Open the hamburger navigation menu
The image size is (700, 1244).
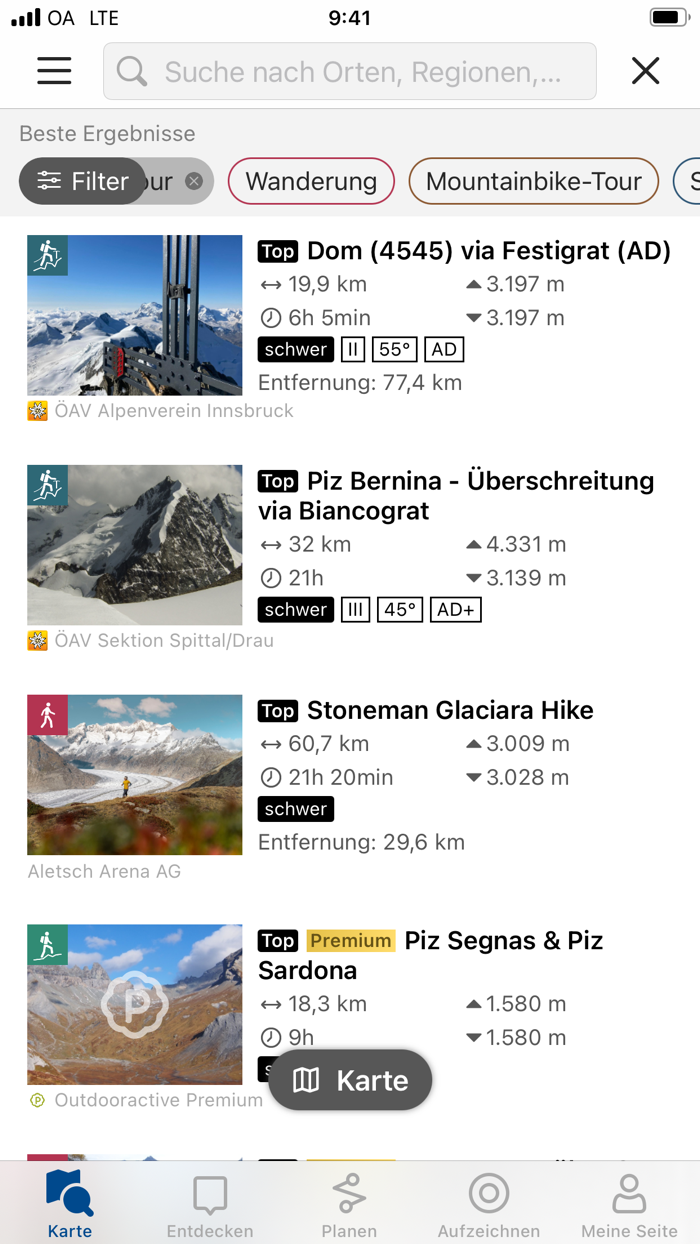[x=54, y=71]
